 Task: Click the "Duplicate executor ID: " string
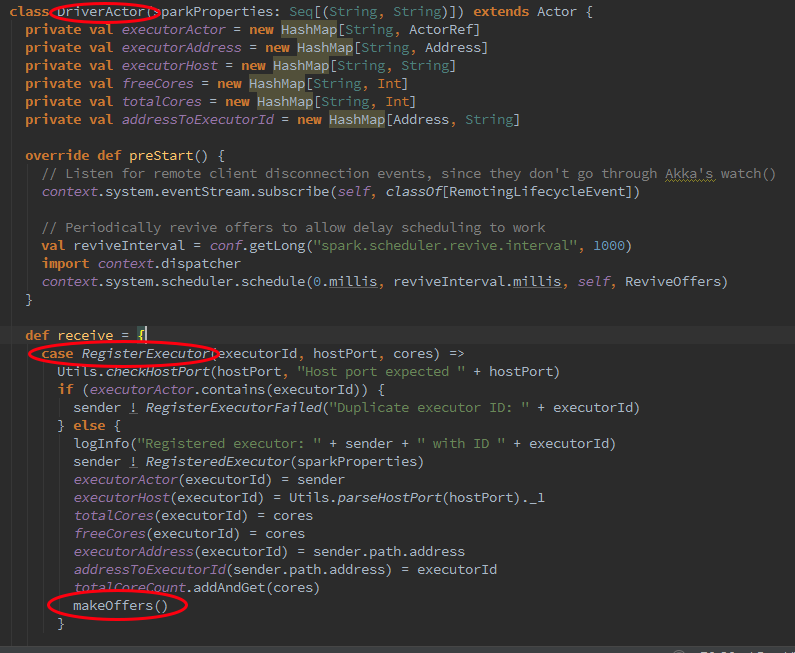coord(430,408)
